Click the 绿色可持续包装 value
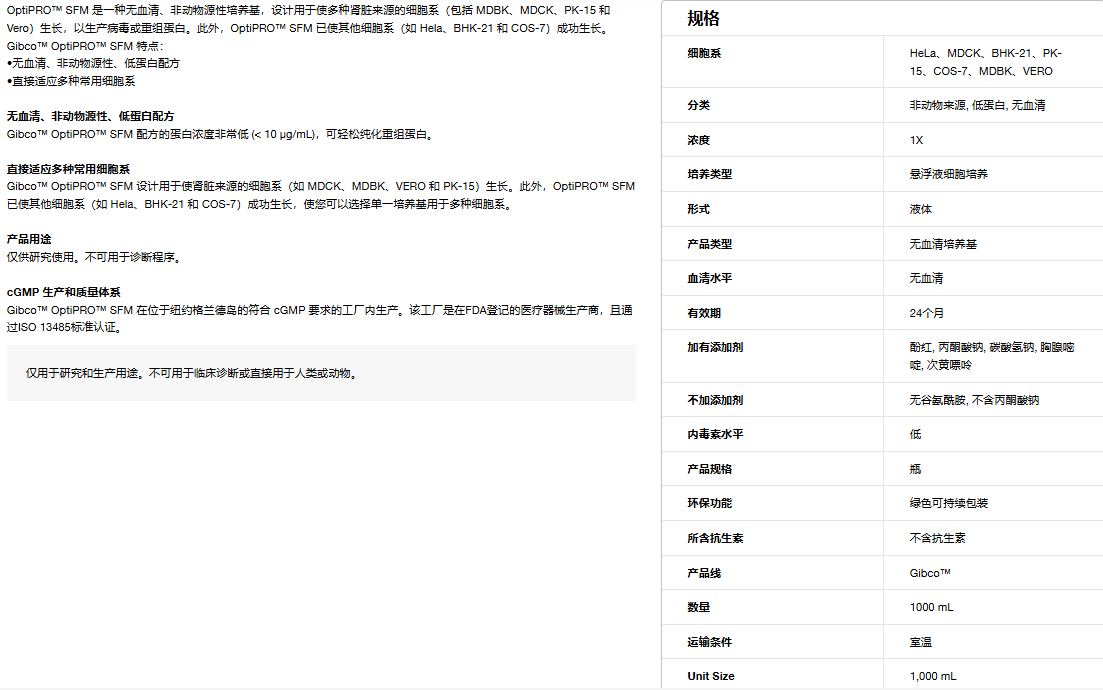Image resolution: width=1103 pixels, height=690 pixels. [x=948, y=504]
